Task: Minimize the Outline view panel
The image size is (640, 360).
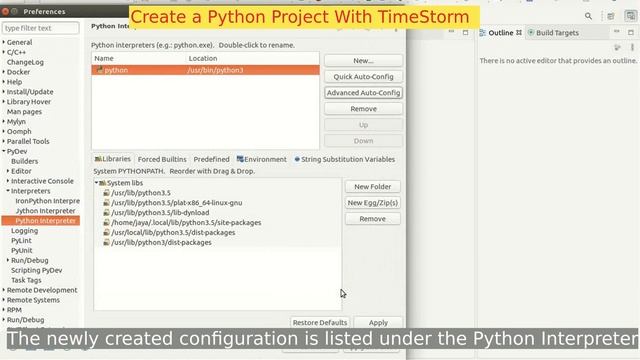Action: click(617, 32)
